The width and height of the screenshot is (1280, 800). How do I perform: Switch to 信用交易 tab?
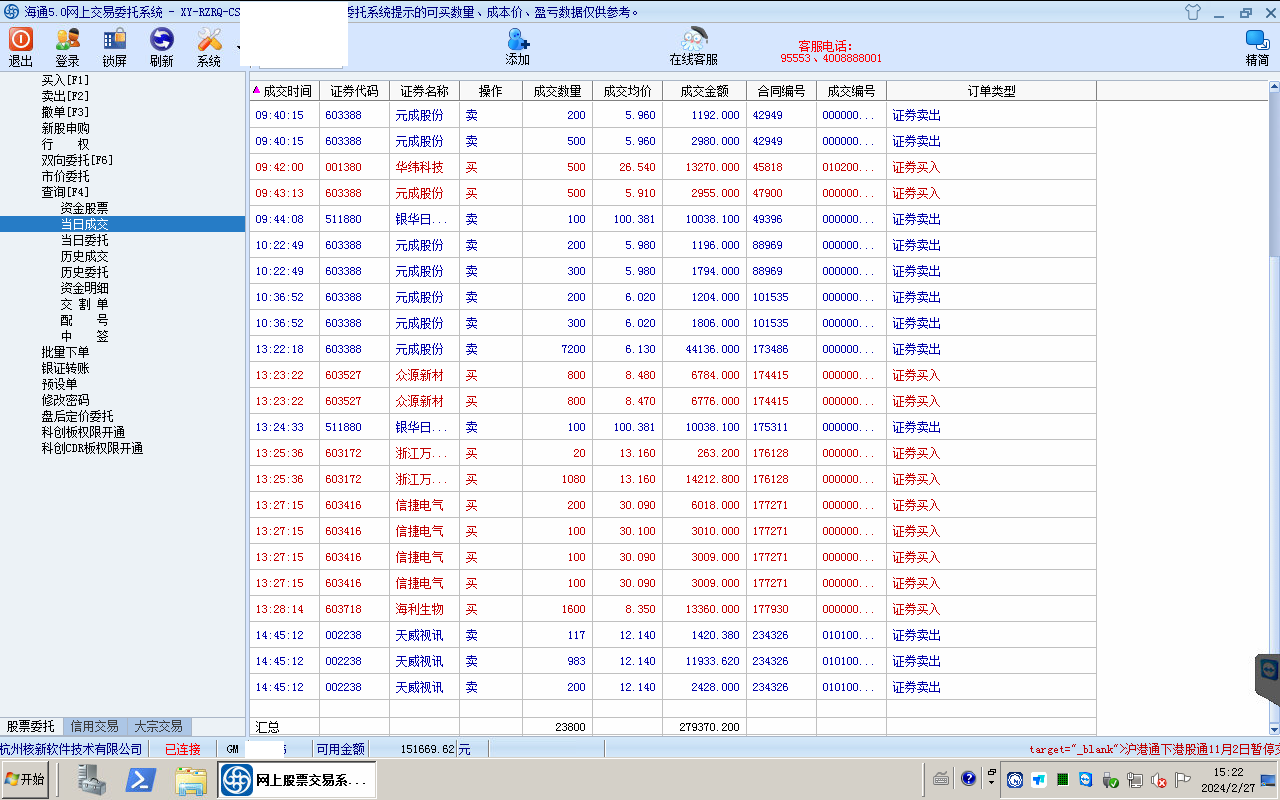point(94,726)
